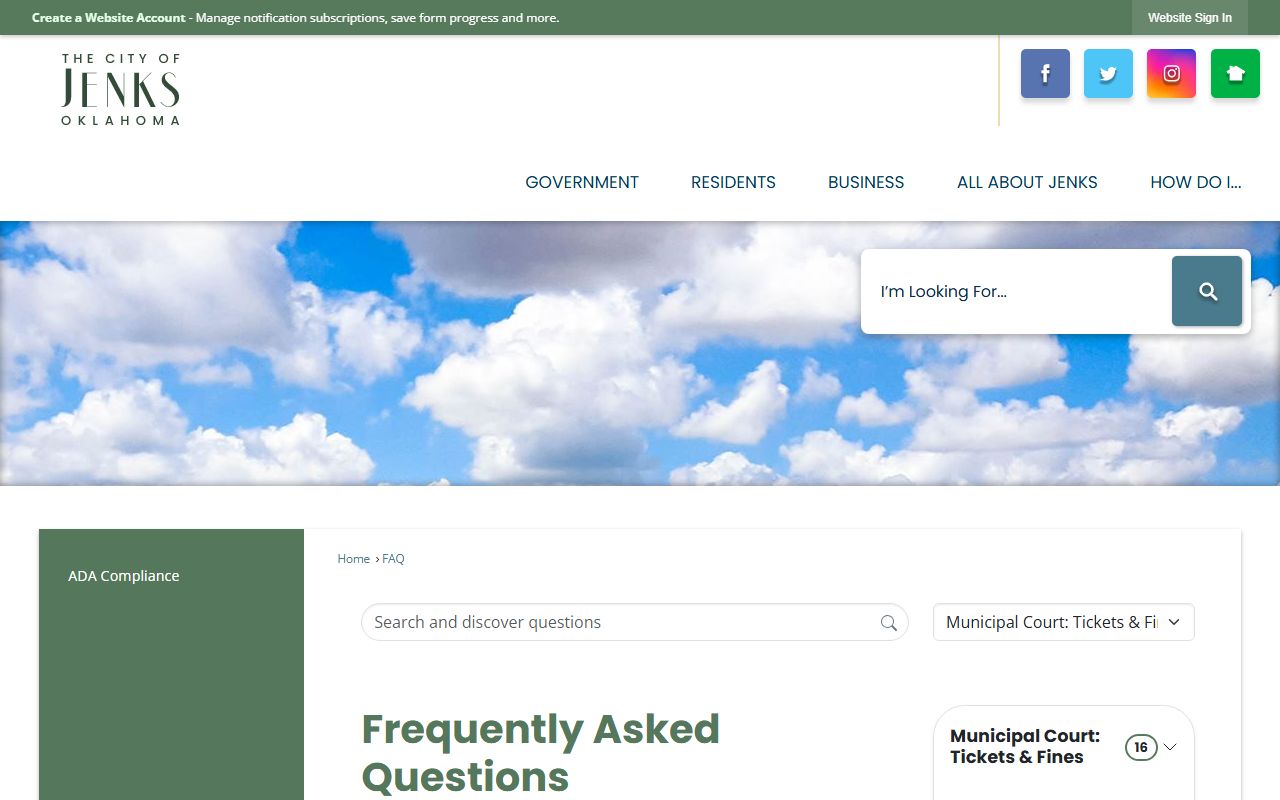Open the Government menu
The image size is (1280, 800).
(x=582, y=182)
